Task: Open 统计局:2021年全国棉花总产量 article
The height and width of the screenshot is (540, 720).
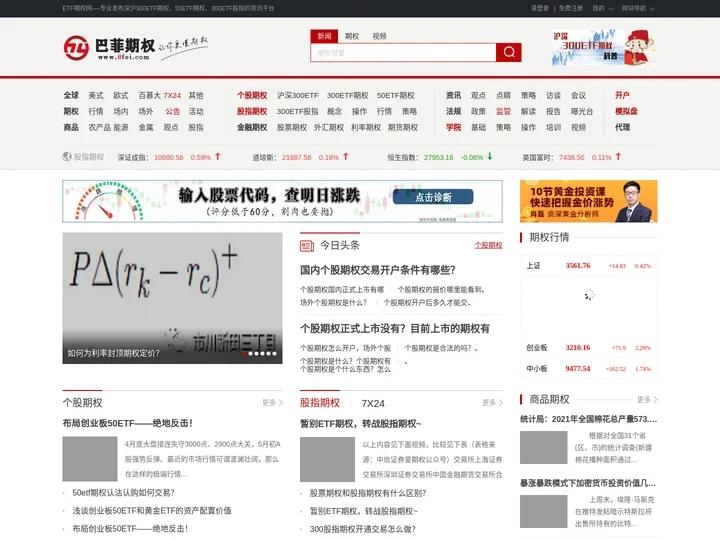Action: click(x=589, y=419)
